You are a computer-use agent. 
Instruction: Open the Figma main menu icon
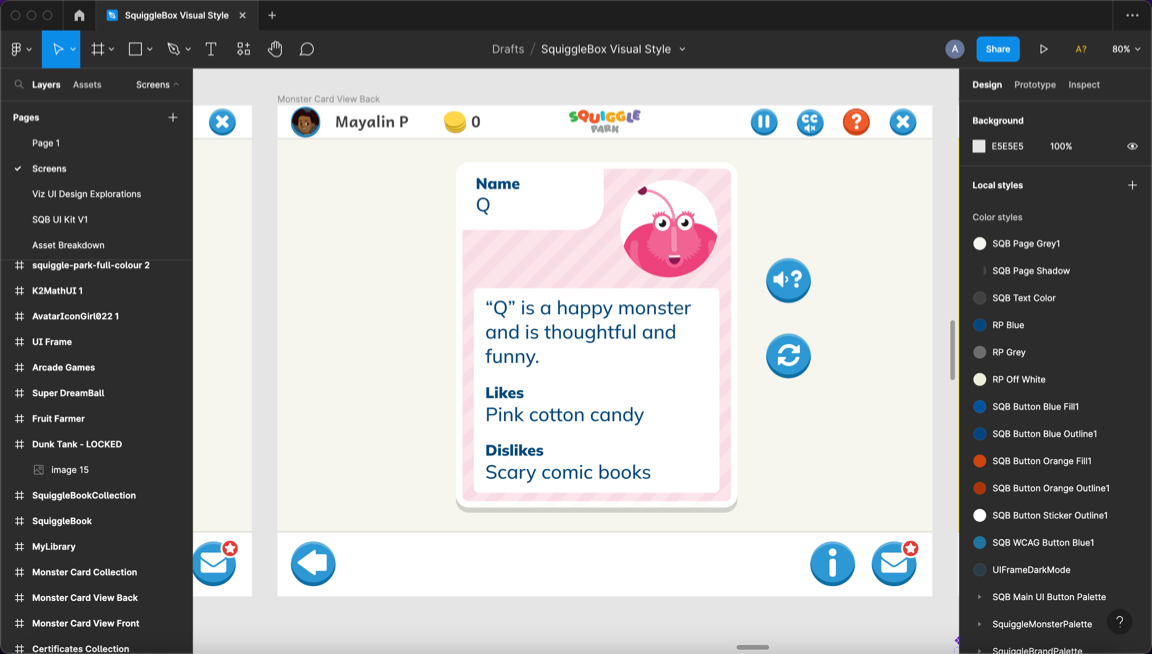(x=16, y=49)
